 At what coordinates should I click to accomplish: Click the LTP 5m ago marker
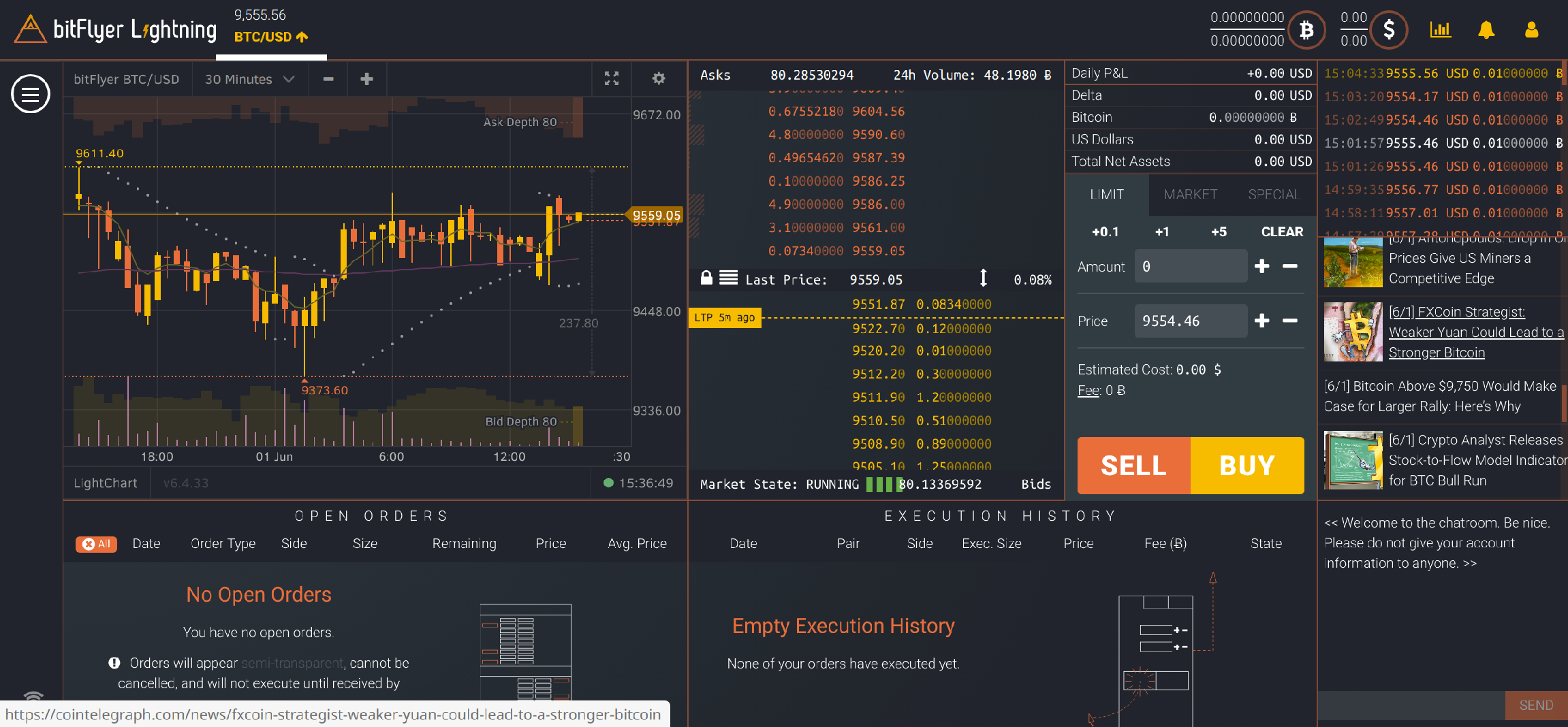725,318
